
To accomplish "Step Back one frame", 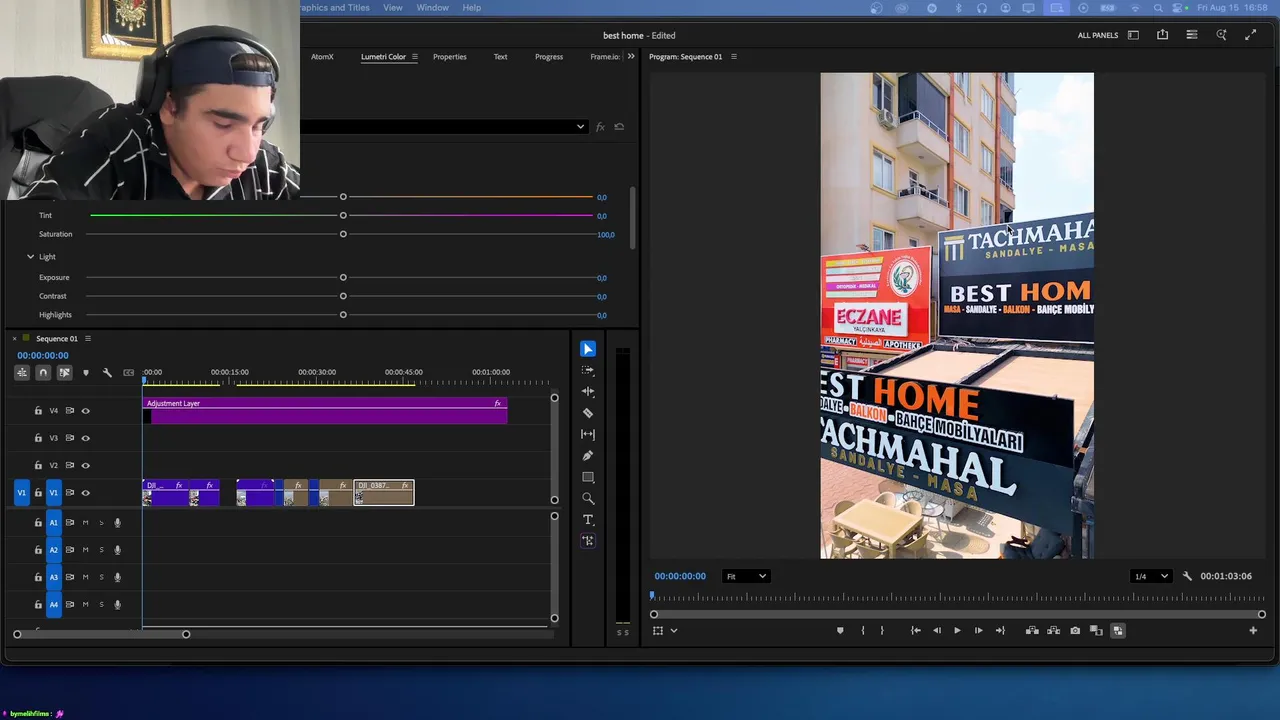I will [936, 631].
